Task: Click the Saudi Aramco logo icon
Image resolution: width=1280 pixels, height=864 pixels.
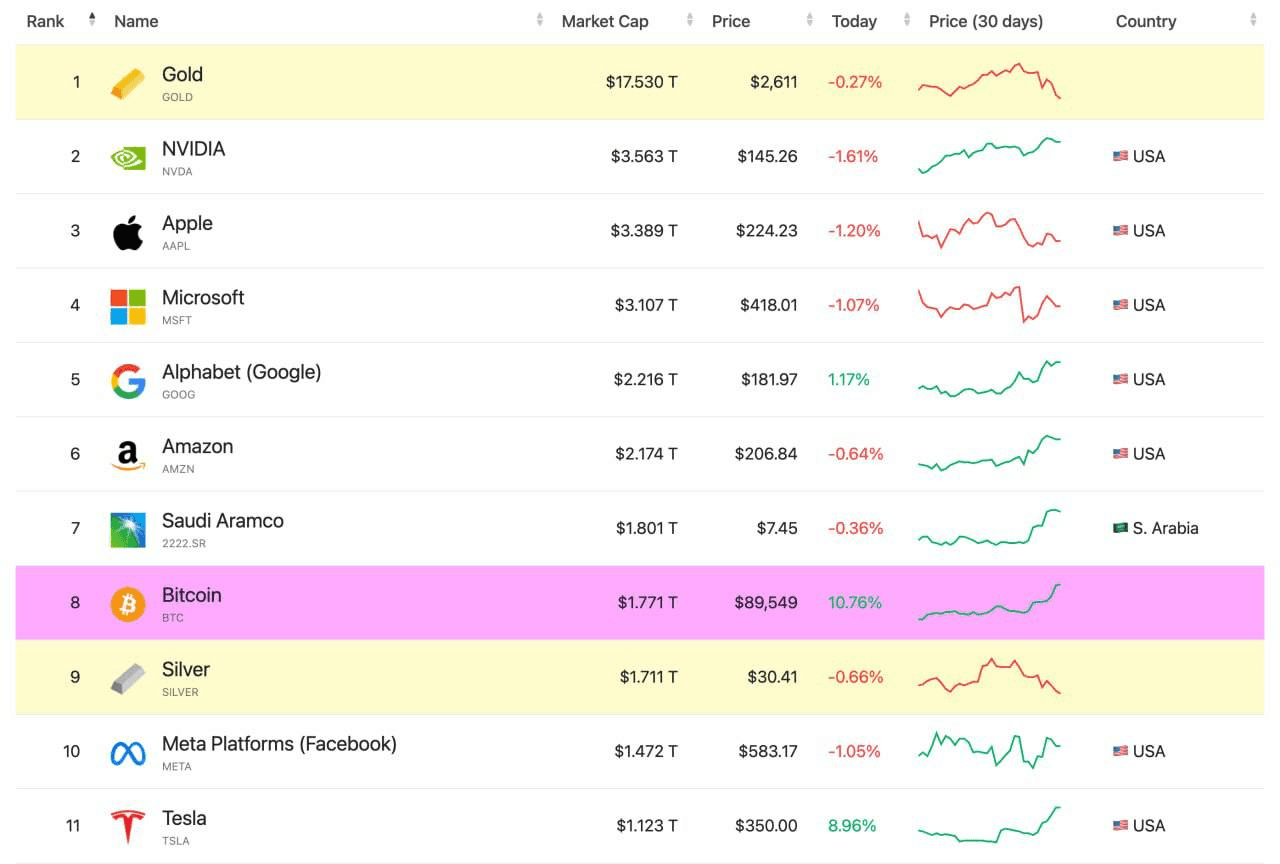Action: [128, 530]
